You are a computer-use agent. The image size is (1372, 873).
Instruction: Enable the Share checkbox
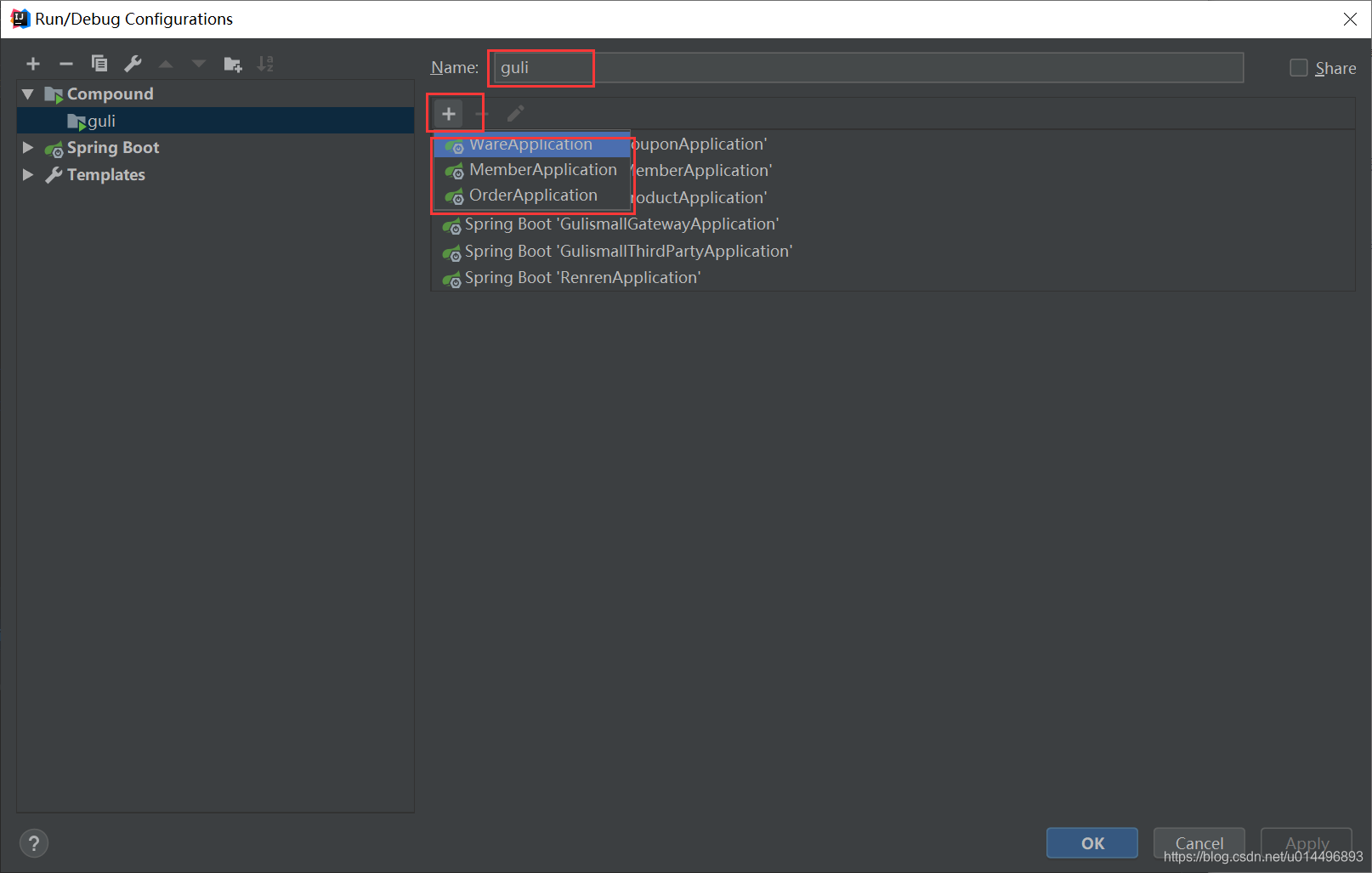1299,68
